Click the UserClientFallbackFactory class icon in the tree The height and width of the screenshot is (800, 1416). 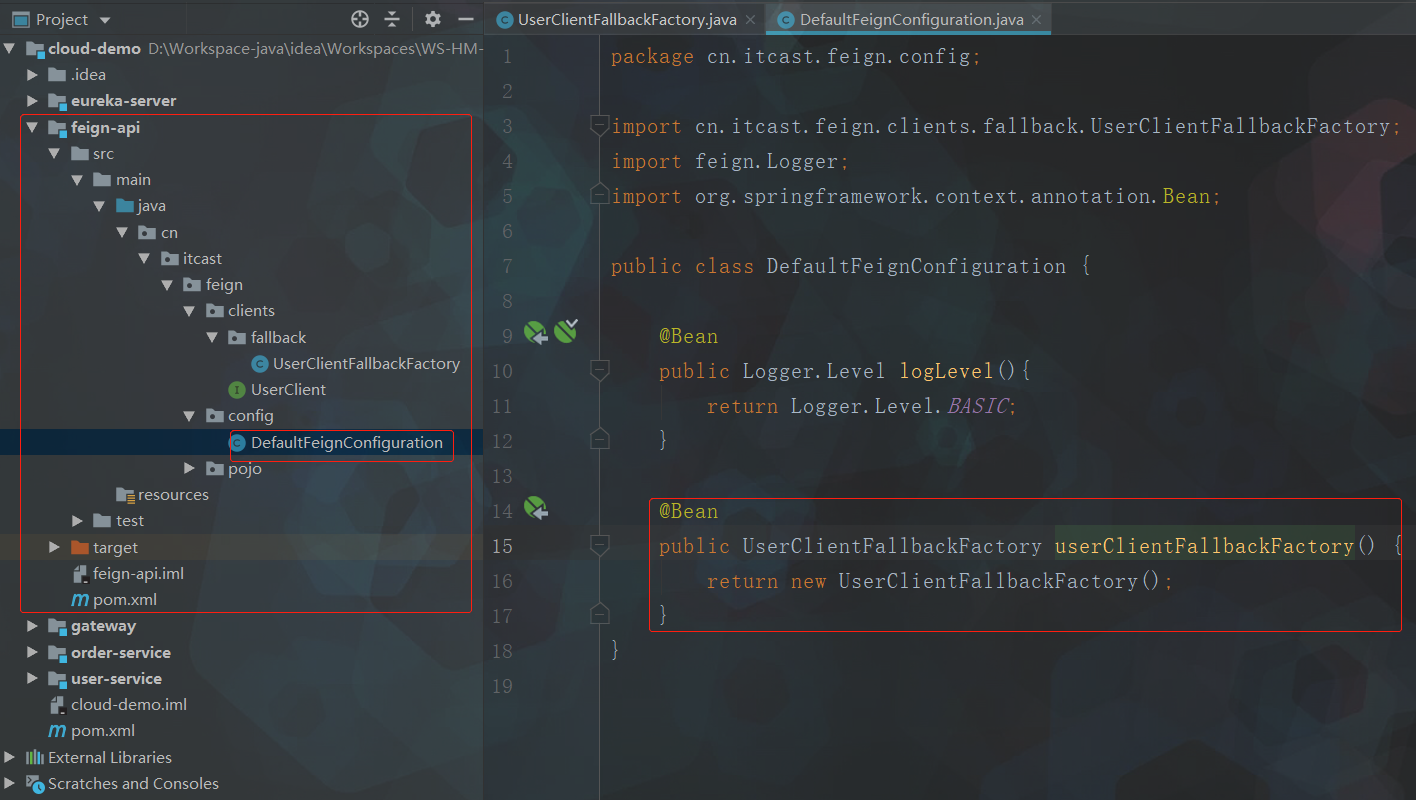pyautogui.click(x=260, y=364)
